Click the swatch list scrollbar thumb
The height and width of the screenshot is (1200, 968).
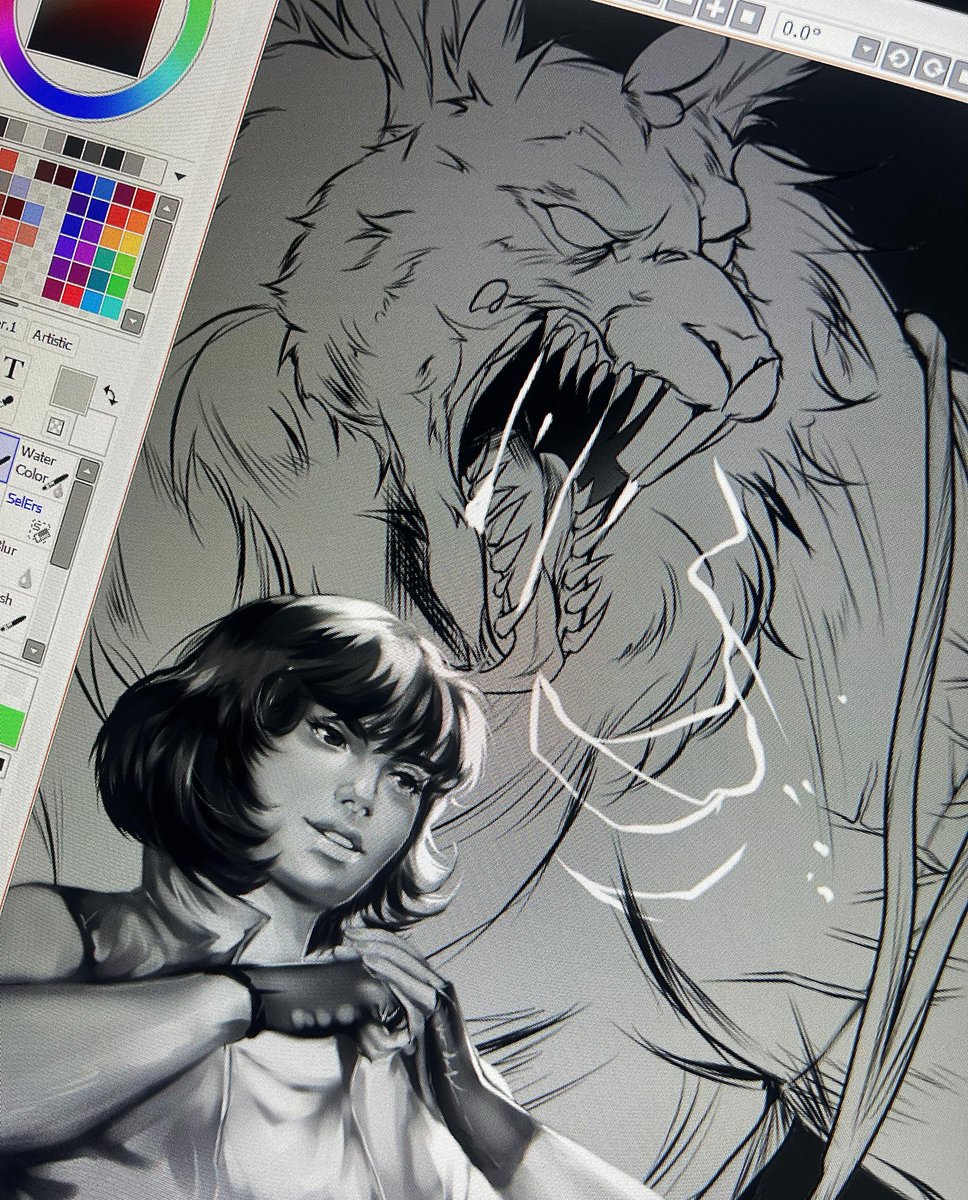[155, 256]
